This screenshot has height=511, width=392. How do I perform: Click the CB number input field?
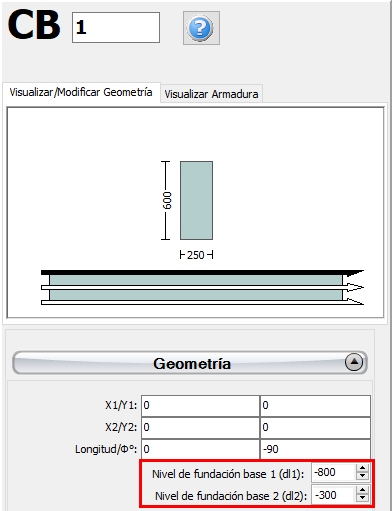coord(116,27)
